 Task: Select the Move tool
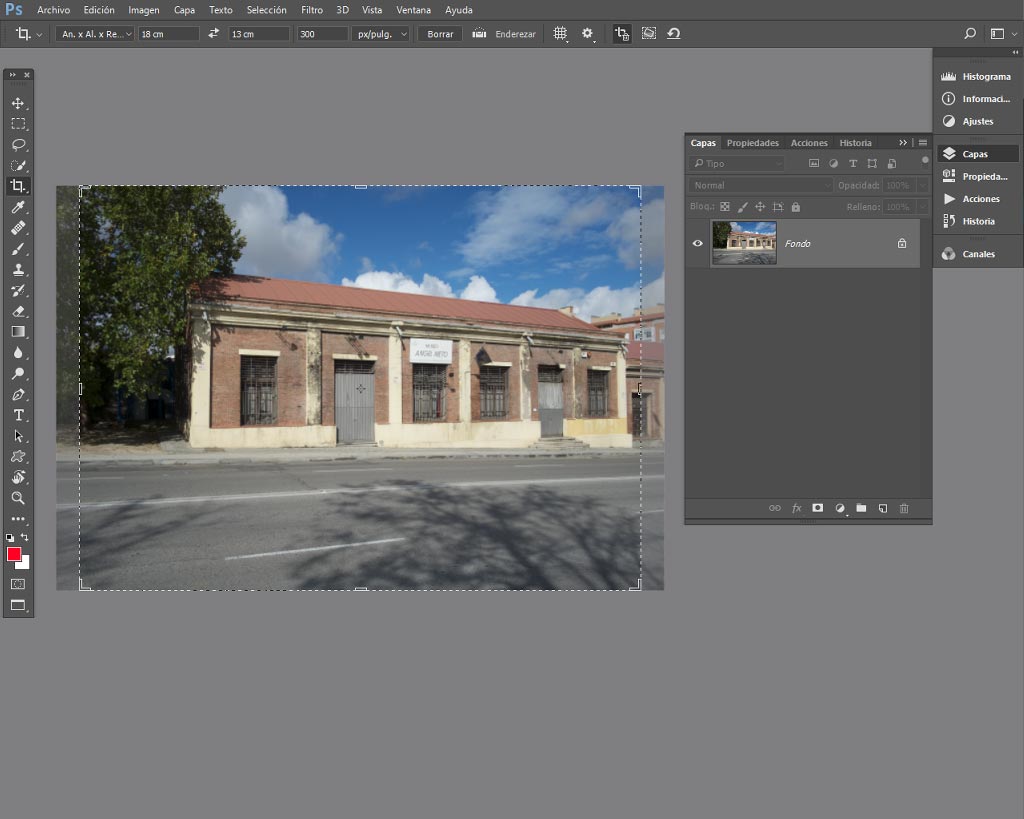pyautogui.click(x=18, y=103)
